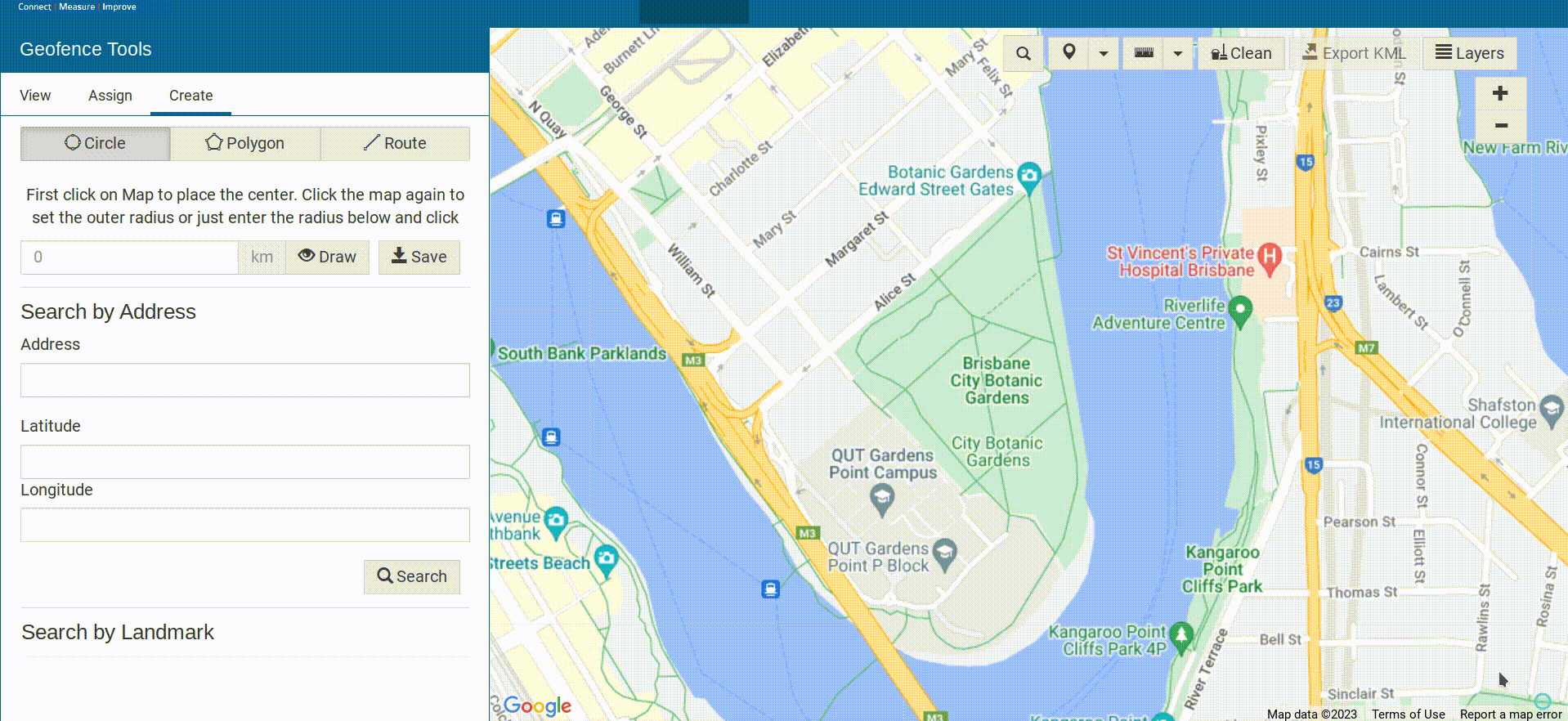Select the map marker pin tool

tap(1068, 54)
